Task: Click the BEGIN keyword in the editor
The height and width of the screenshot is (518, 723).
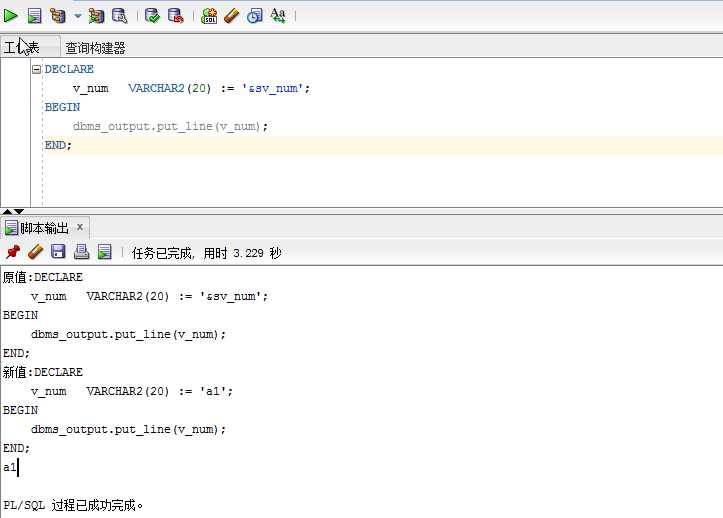Action: 62,107
